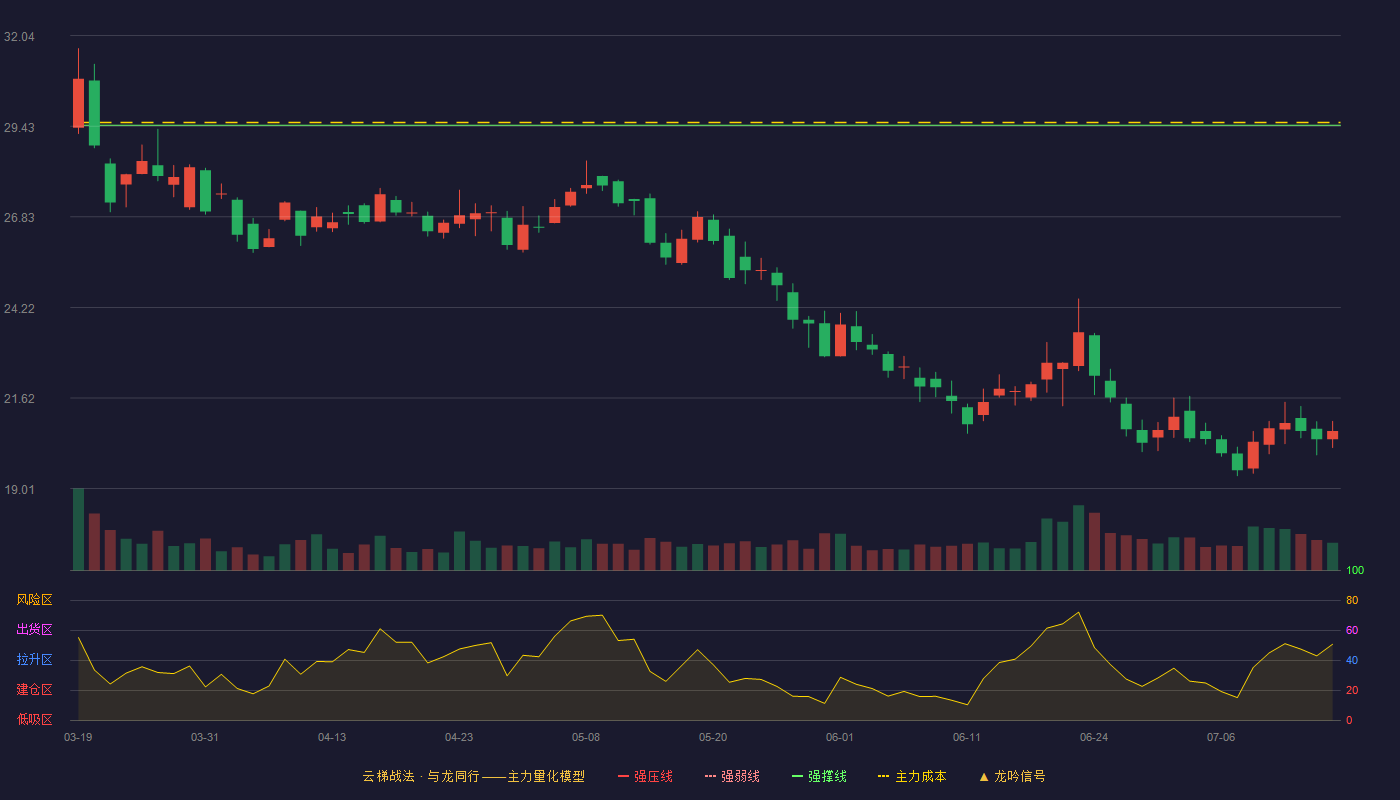Viewport: 1400px width, 800px height.
Task: Click the 建仓区 zone label
Action: click(x=34, y=690)
